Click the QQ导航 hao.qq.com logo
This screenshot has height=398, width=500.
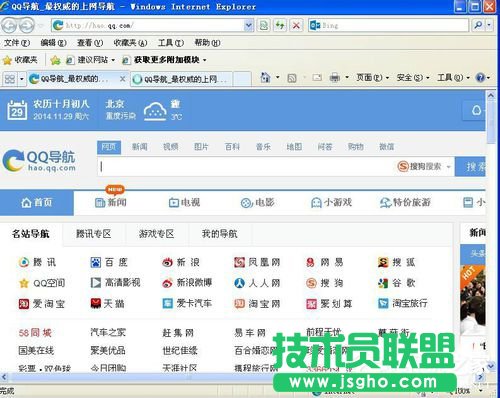39,160
